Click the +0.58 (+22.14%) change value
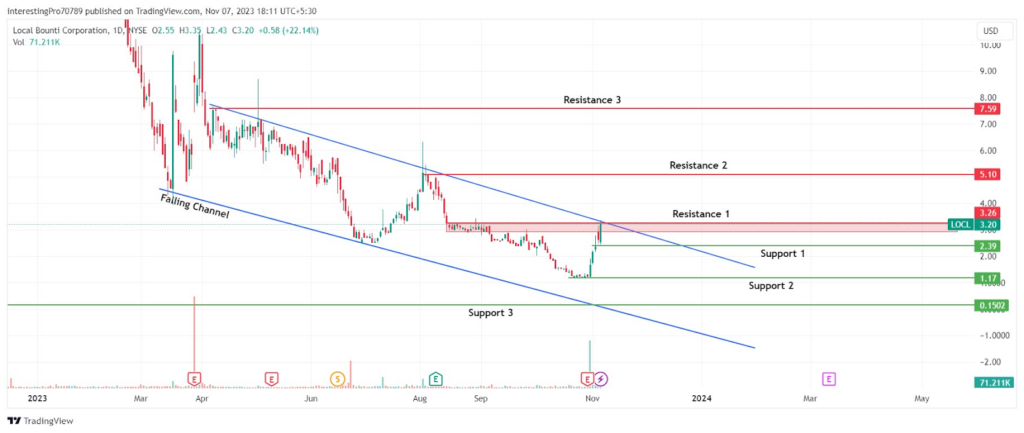1024x433 pixels. coord(289,30)
